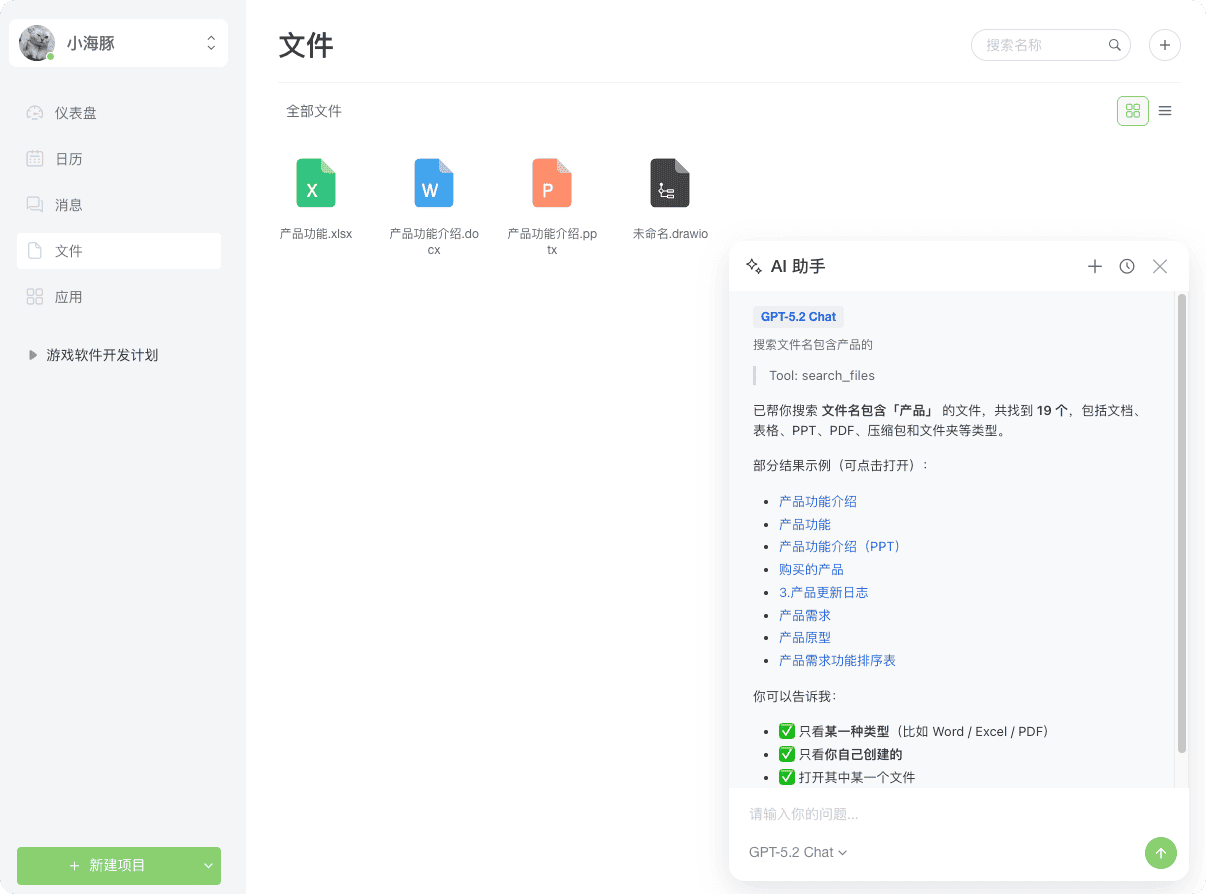Screen dimensions: 1206x894
Task: Select the 文件 files sidebar item
Action: pos(119,251)
